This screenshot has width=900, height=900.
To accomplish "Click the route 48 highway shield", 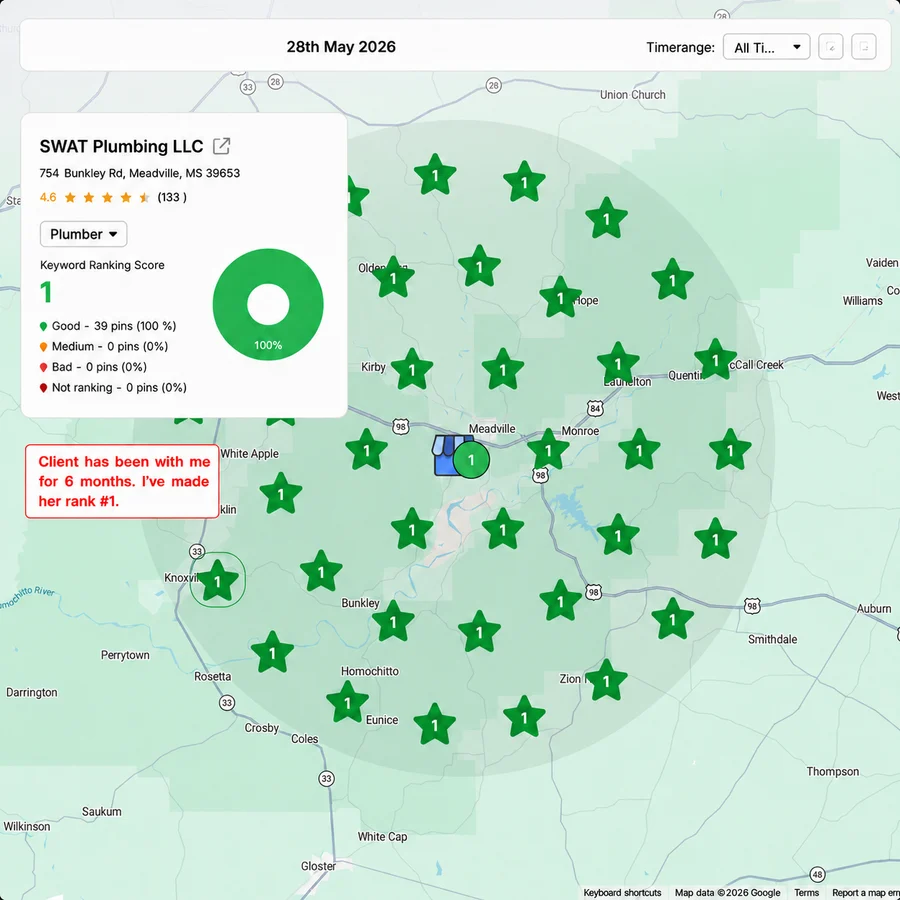I will [x=817, y=875].
